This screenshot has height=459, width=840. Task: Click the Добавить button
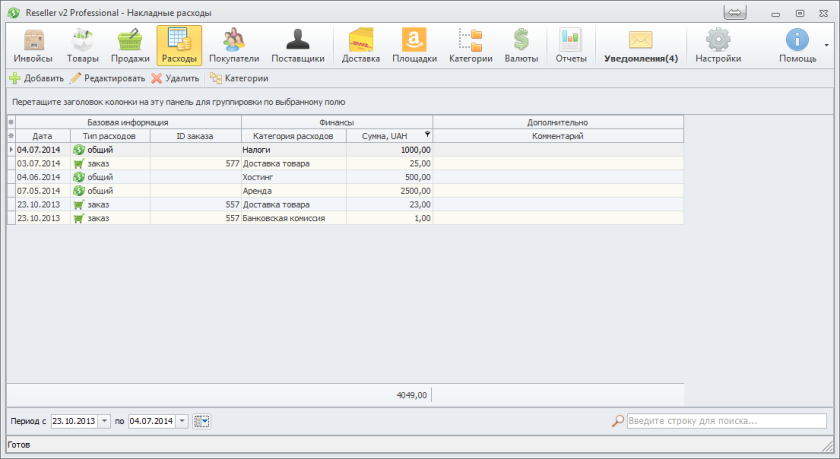pos(36,78)
